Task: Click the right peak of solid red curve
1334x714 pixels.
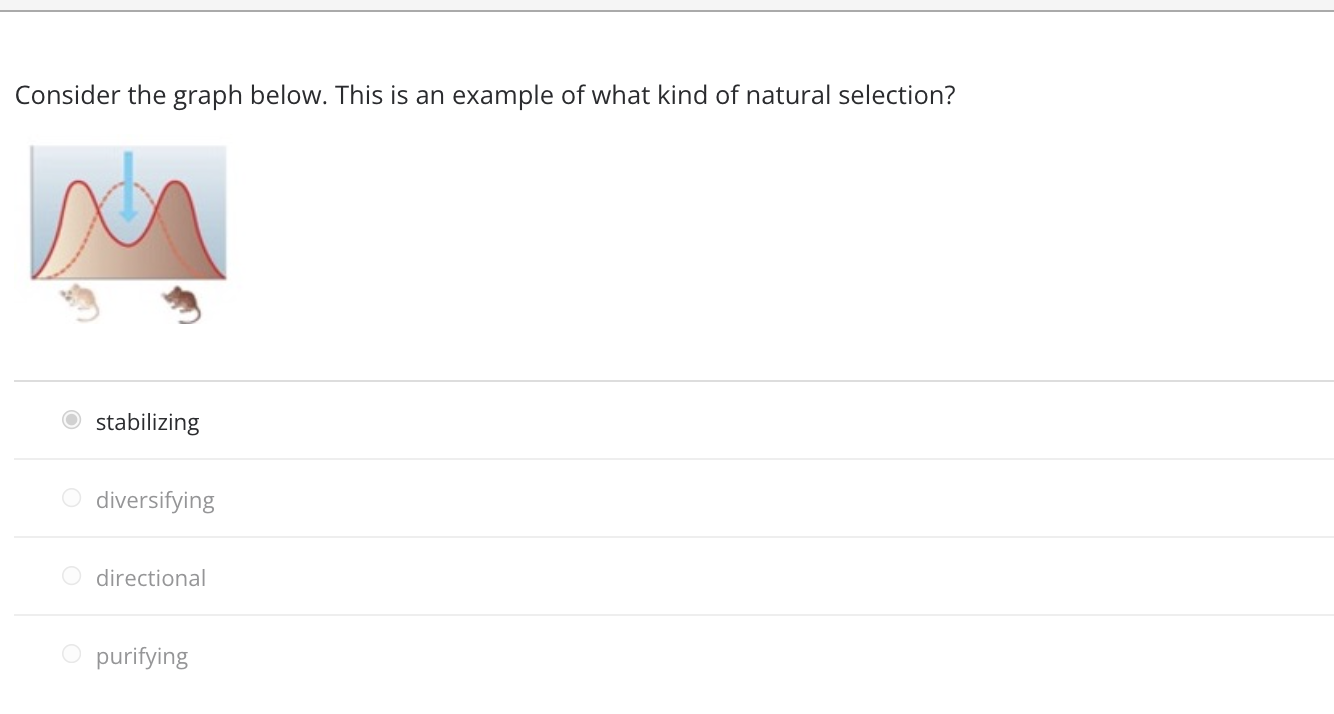Action: [176, 184]
